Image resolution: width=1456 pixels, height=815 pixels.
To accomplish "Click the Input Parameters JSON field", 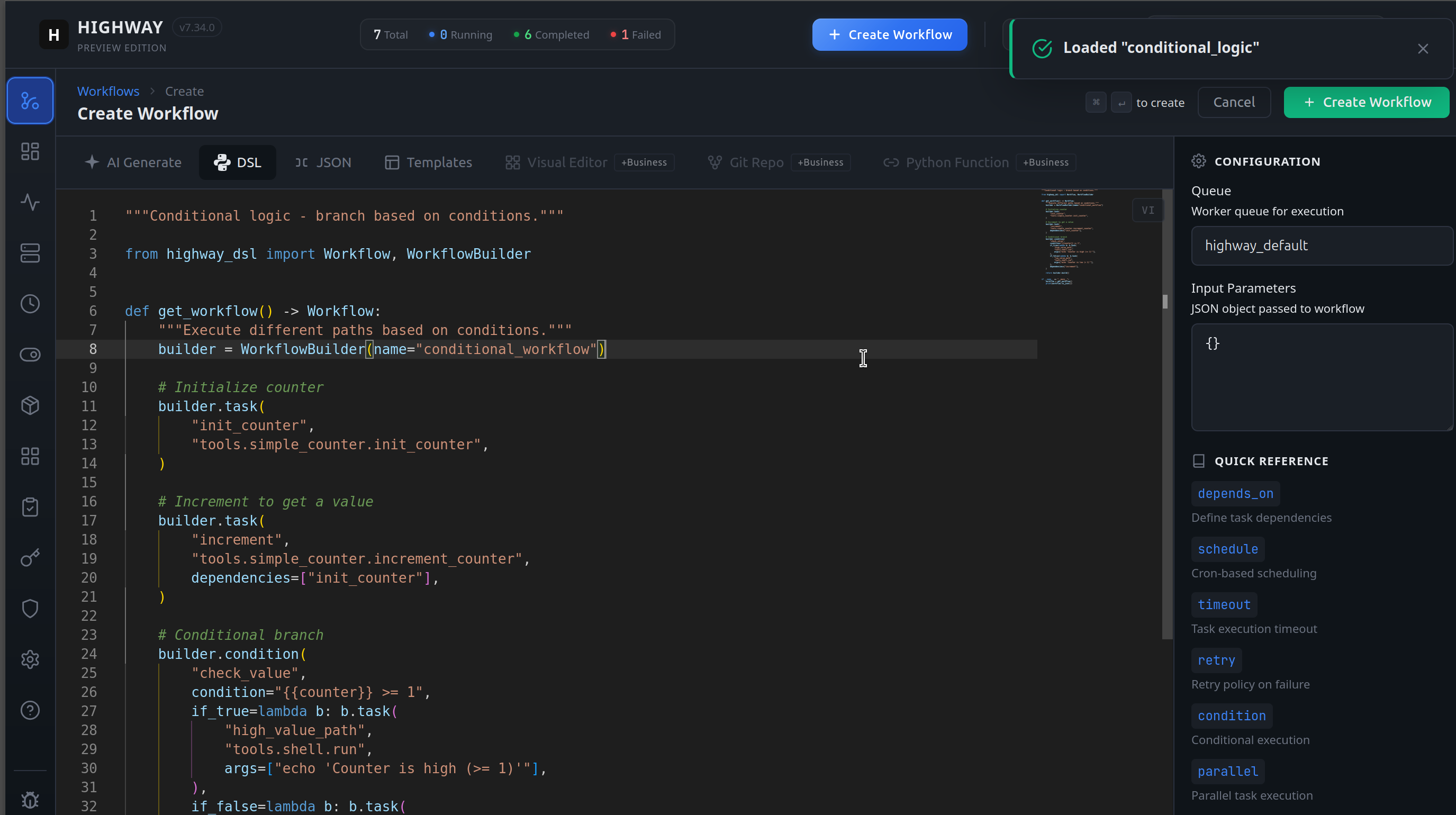I will (x=1322, y=377).
